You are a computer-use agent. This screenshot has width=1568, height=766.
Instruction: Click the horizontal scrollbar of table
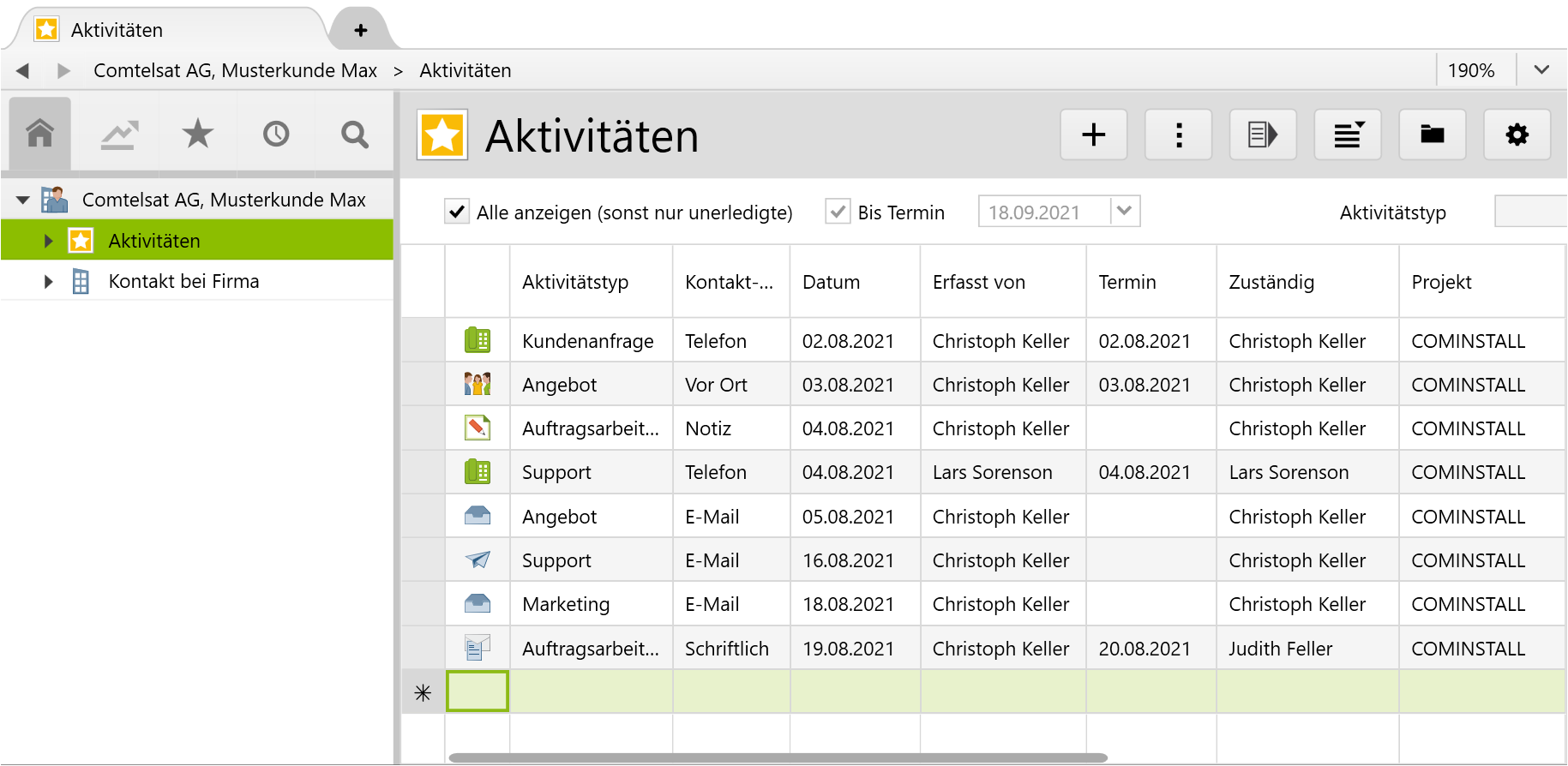777,757
